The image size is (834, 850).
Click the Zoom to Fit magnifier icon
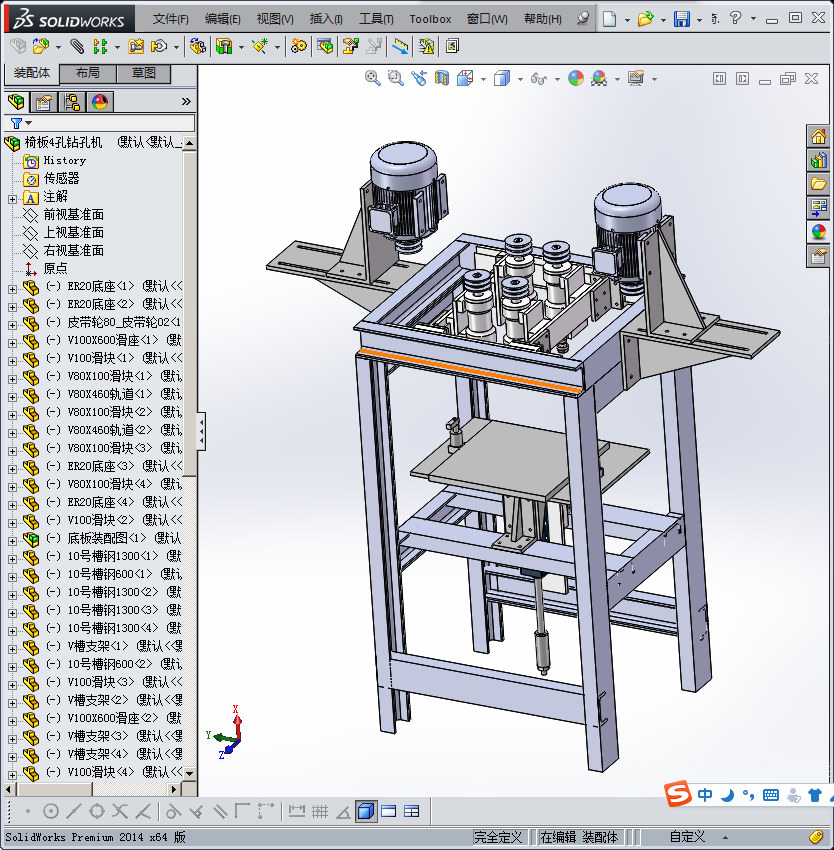(372, 78)
